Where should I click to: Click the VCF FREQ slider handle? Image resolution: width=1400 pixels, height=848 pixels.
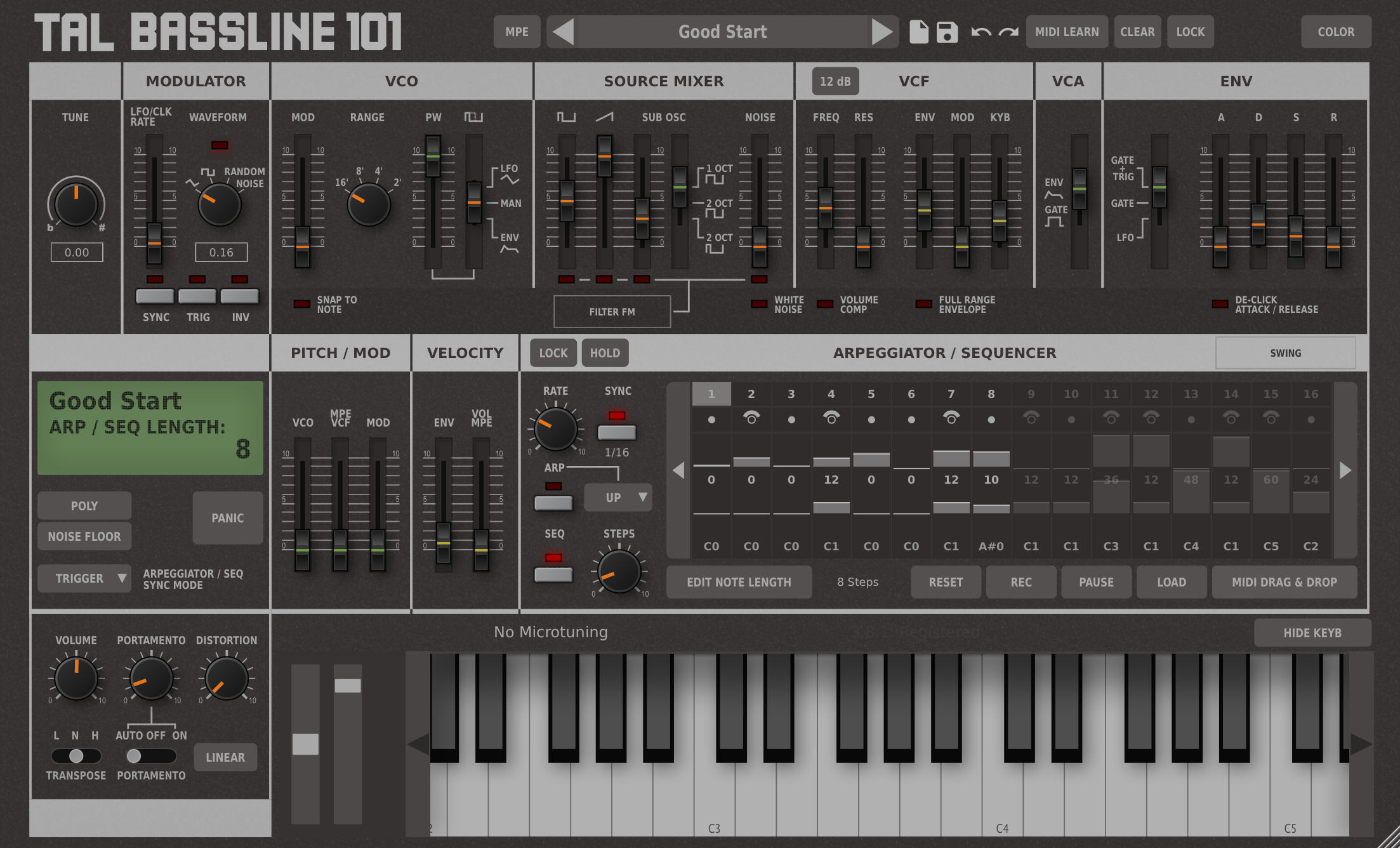click(826, 208)
